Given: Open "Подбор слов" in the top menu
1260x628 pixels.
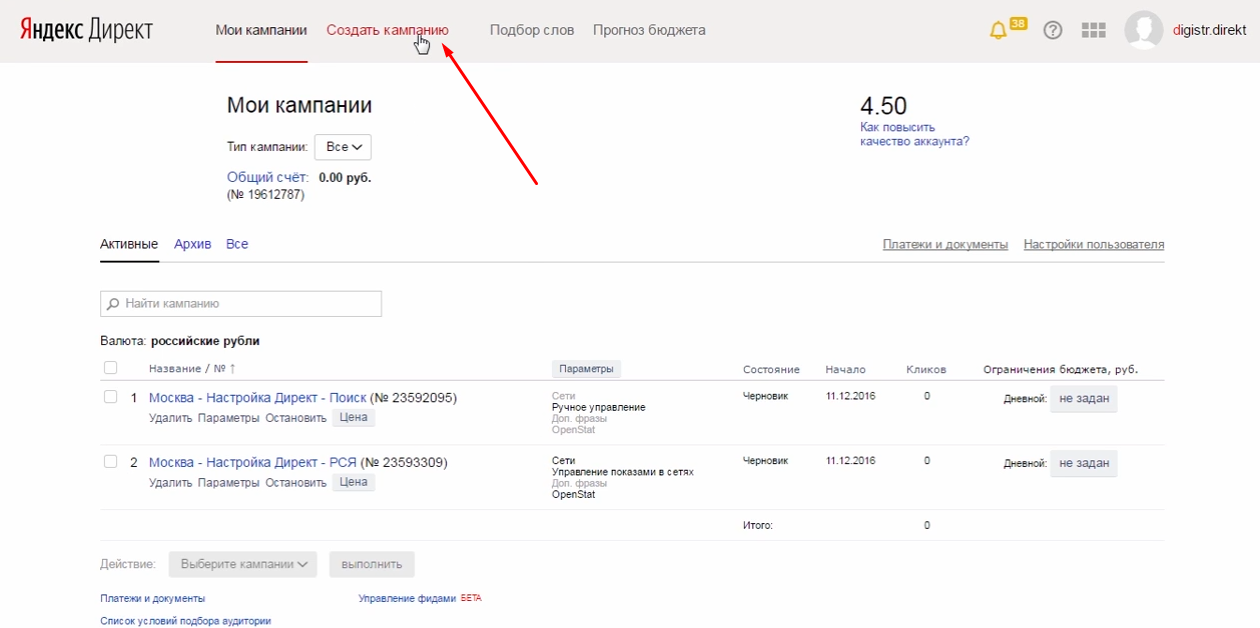Looking at the screenshot, I should point(532,30).
